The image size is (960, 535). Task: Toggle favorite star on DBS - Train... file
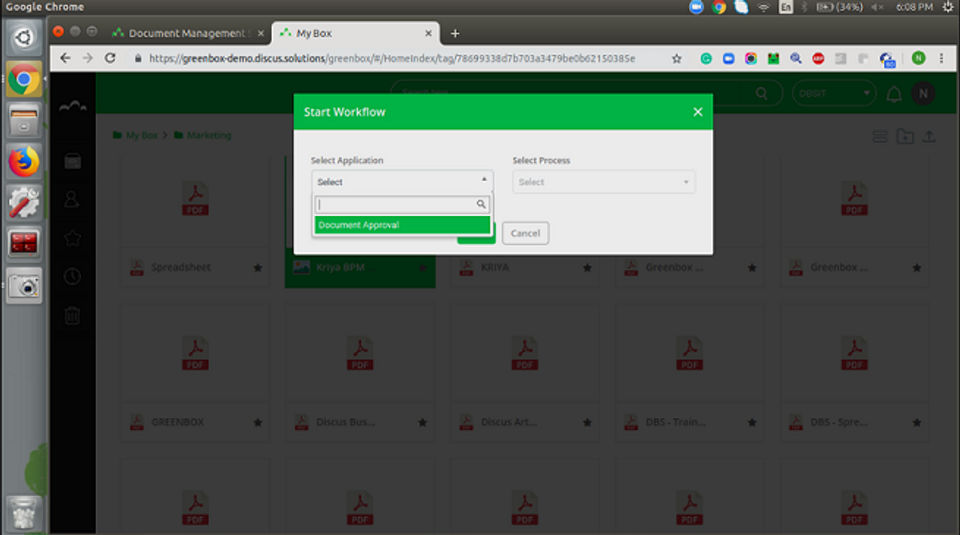[x=752, y=422]
